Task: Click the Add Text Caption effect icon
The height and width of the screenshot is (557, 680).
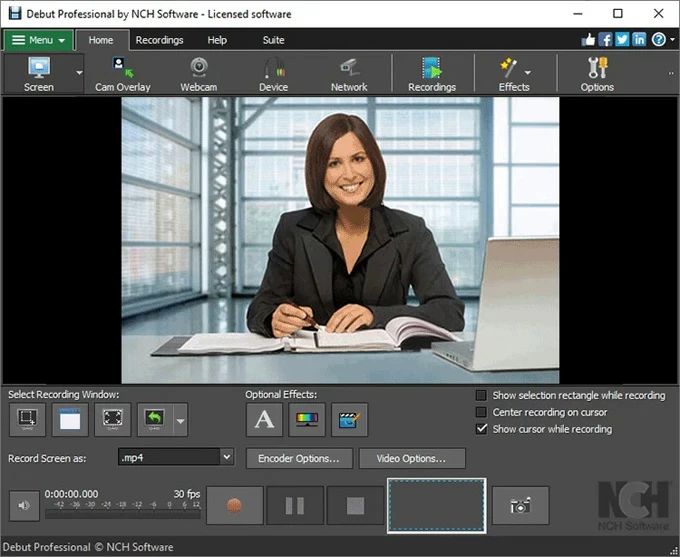Action: (264, 420)
